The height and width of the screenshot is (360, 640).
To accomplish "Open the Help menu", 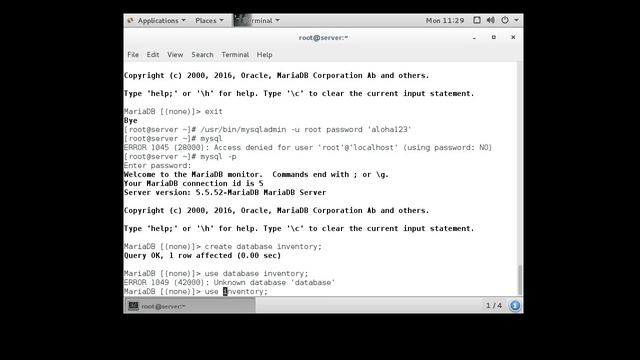I will 264,55.
